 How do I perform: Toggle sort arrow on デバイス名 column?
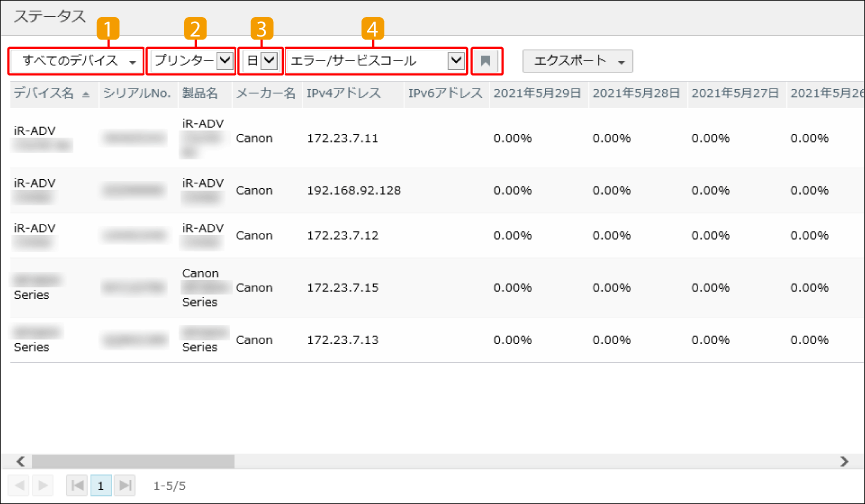(x=85, y=93)
